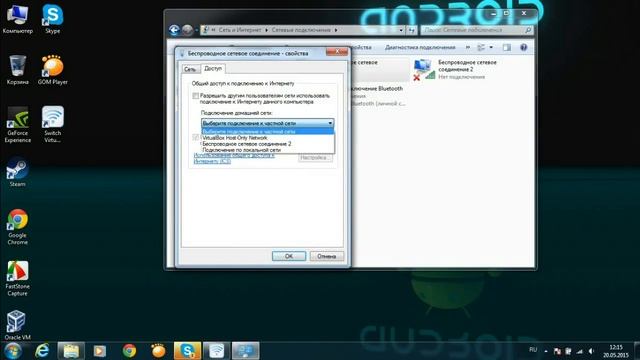This screenshot has height=360, width=640.
Task: Open the Internet connection sharing (ICS) link
Action: 234,158
